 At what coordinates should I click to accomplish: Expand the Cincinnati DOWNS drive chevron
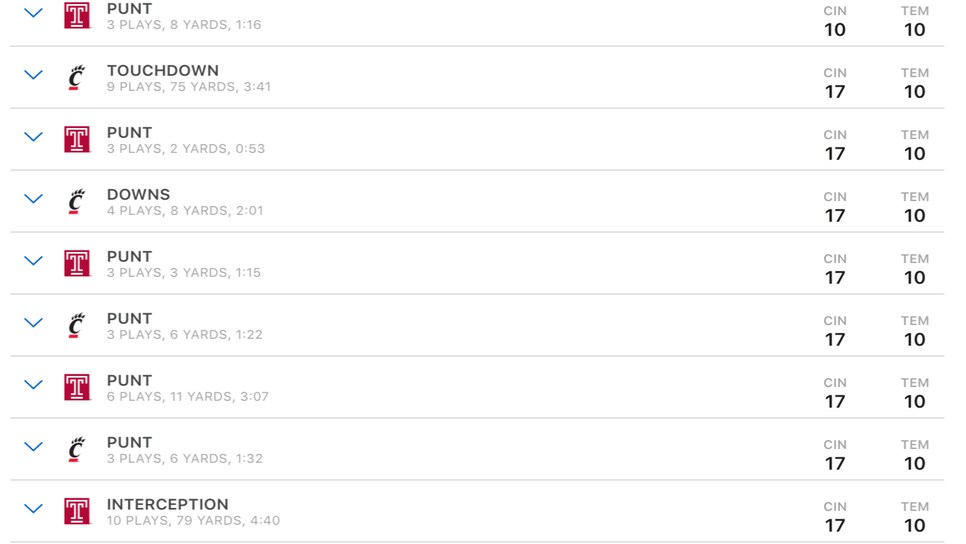(33, 198)
